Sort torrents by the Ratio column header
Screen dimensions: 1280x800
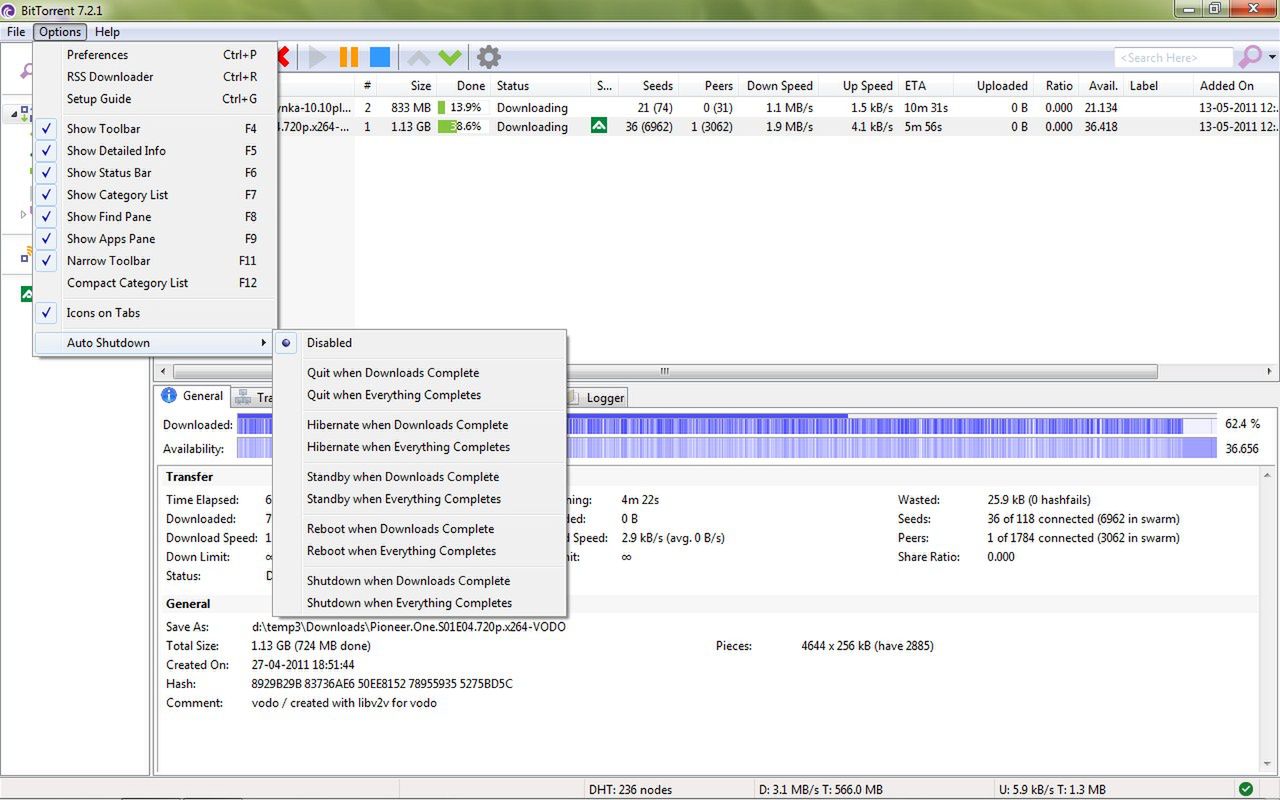pyautogui.click(x=1057, y=85)
